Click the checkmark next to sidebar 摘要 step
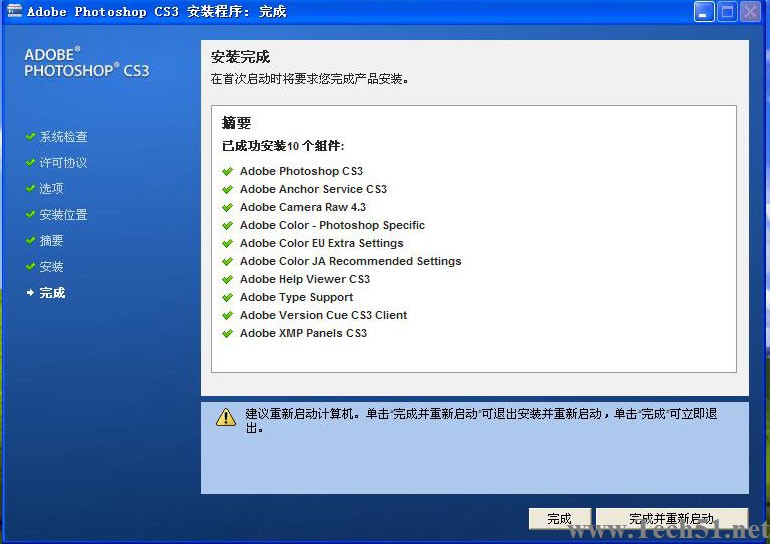The height and width of the screenshot is (544, 770). point(30,240)
